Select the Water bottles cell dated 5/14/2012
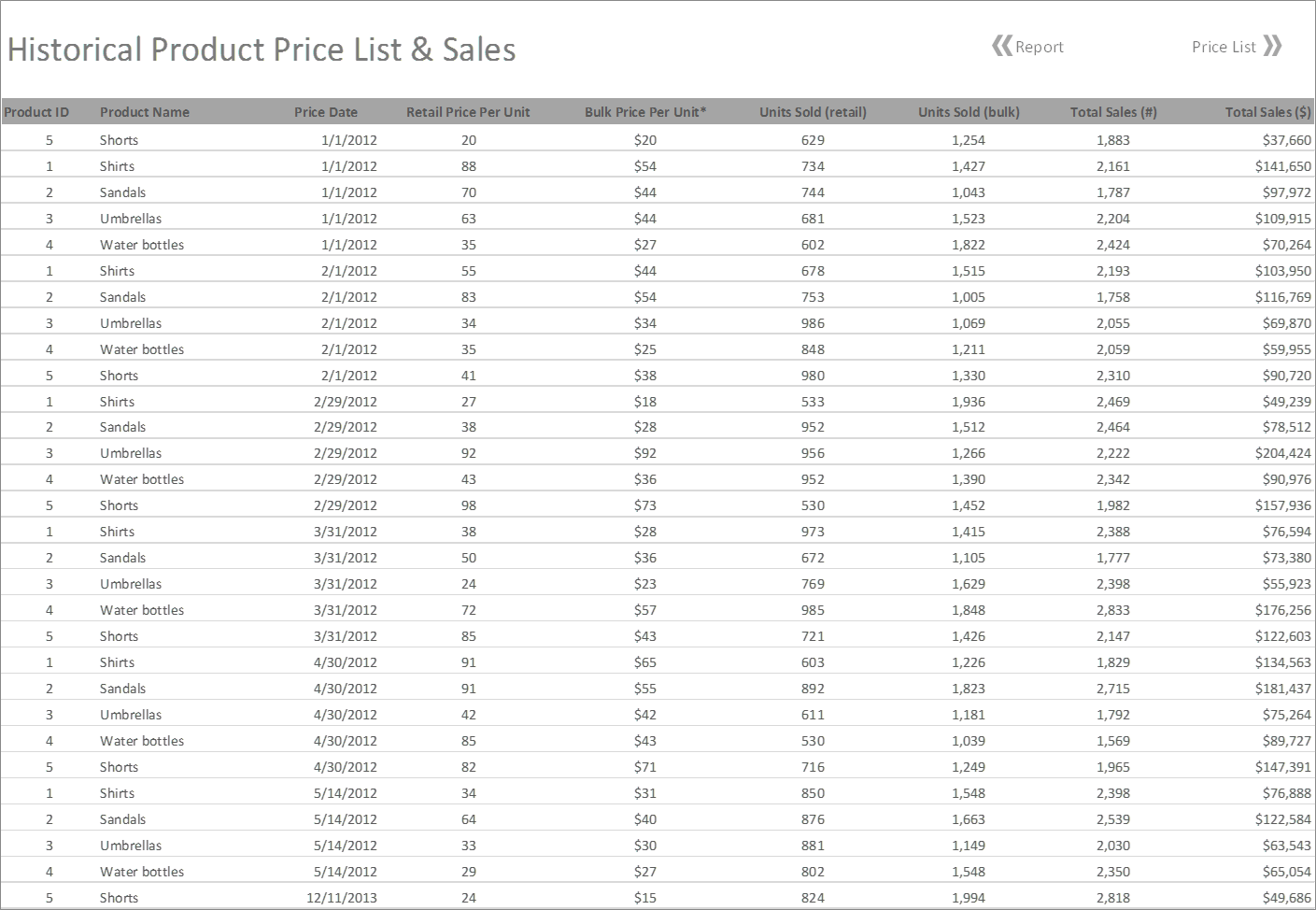The image size is (1316, 910). coord(141,871)
